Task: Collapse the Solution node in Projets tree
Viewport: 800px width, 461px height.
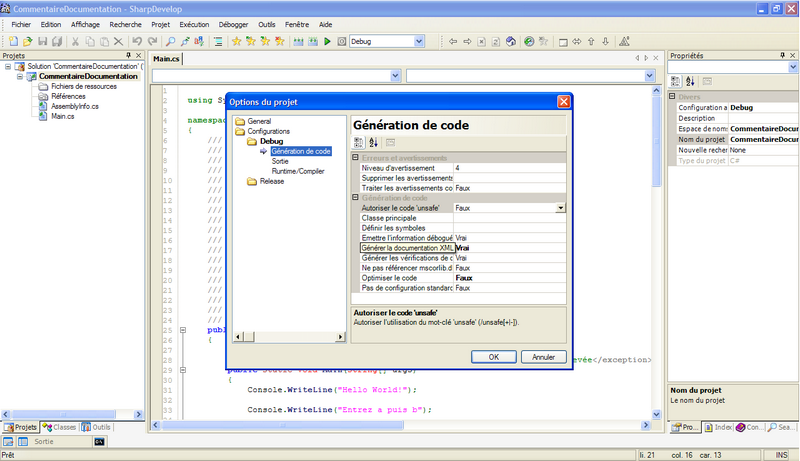Action: point(8,66)
